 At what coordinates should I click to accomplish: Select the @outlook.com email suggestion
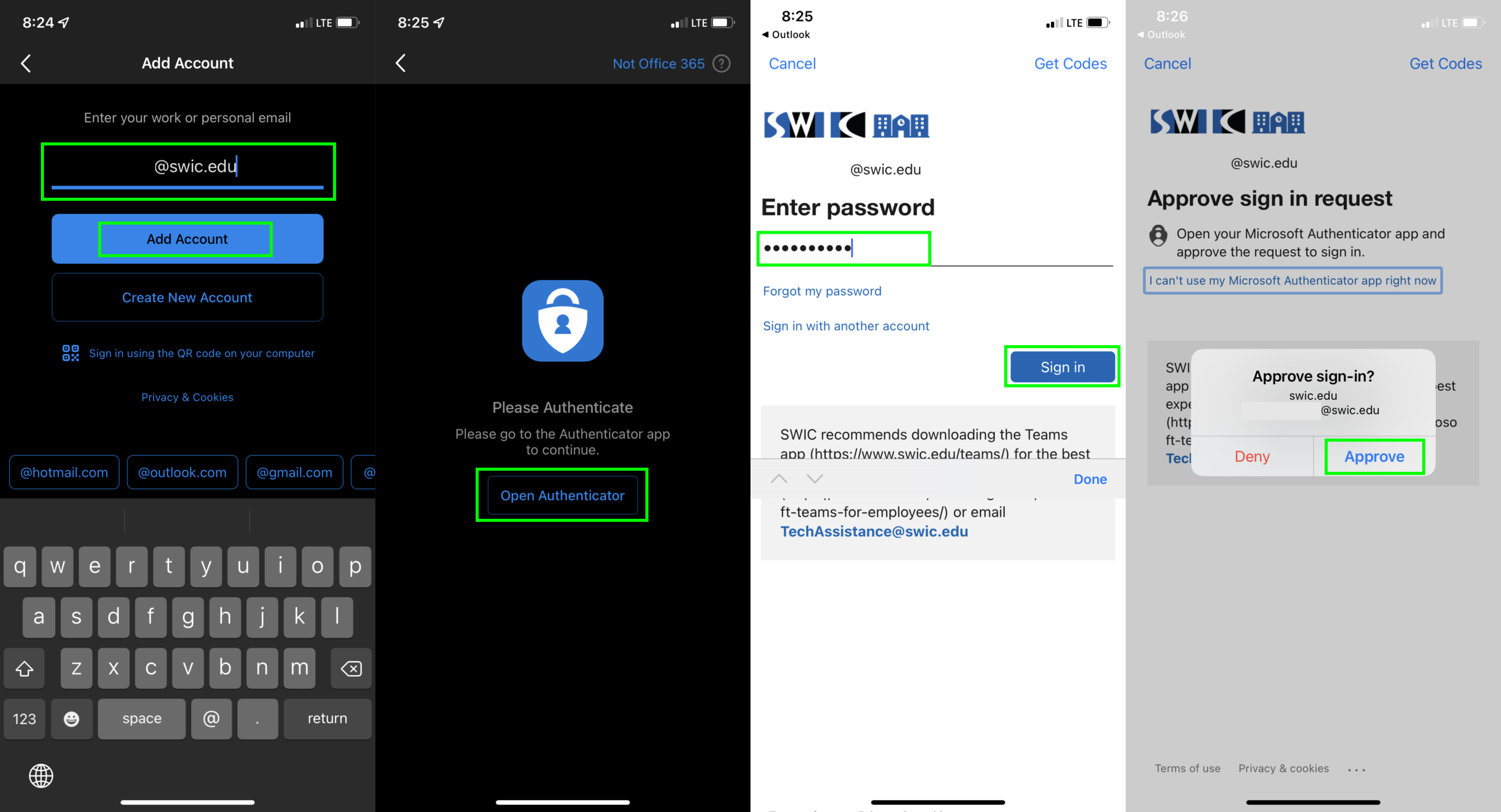(x=180, y=471)
